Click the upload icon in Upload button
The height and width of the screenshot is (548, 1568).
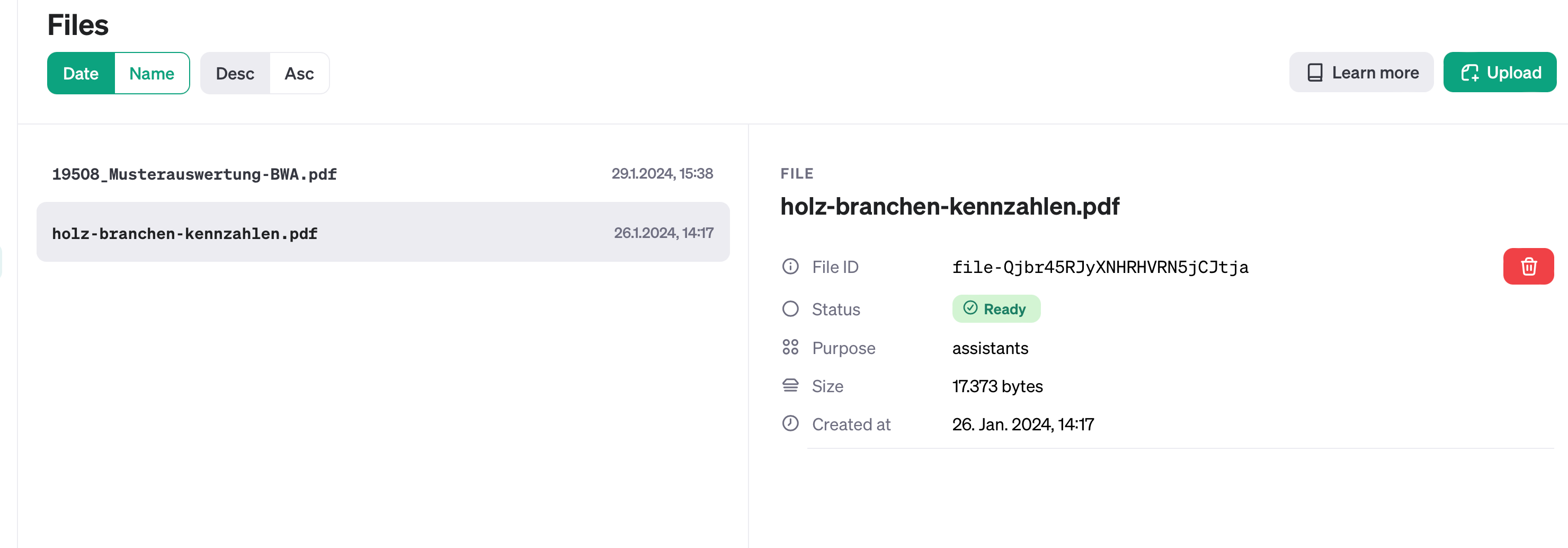coord(1469,73)
